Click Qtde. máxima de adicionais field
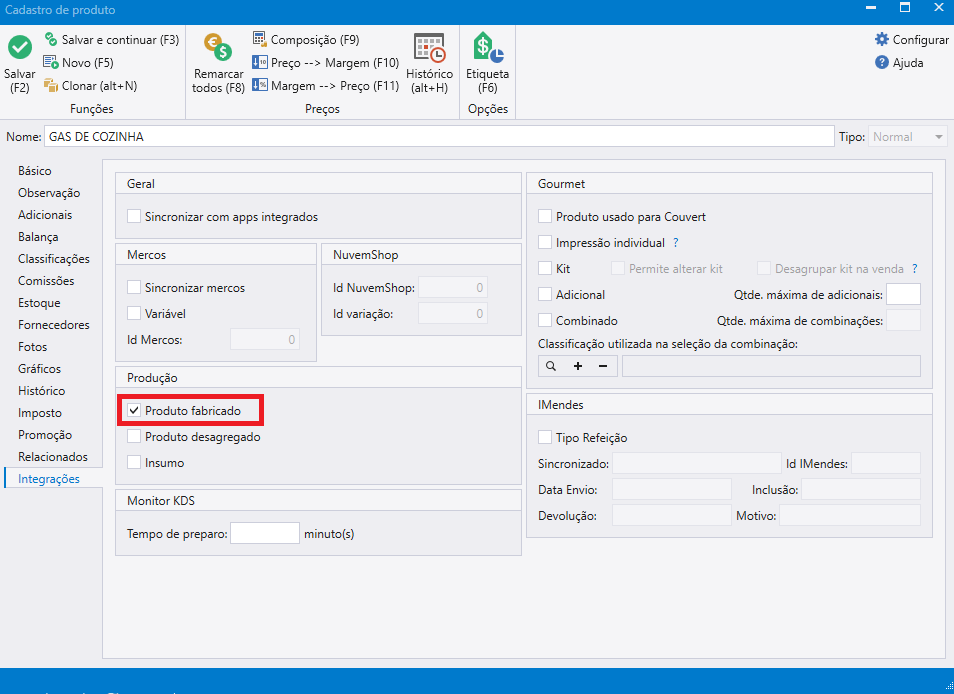Screen dimensions: 954x694 click(x=903, y=294)
